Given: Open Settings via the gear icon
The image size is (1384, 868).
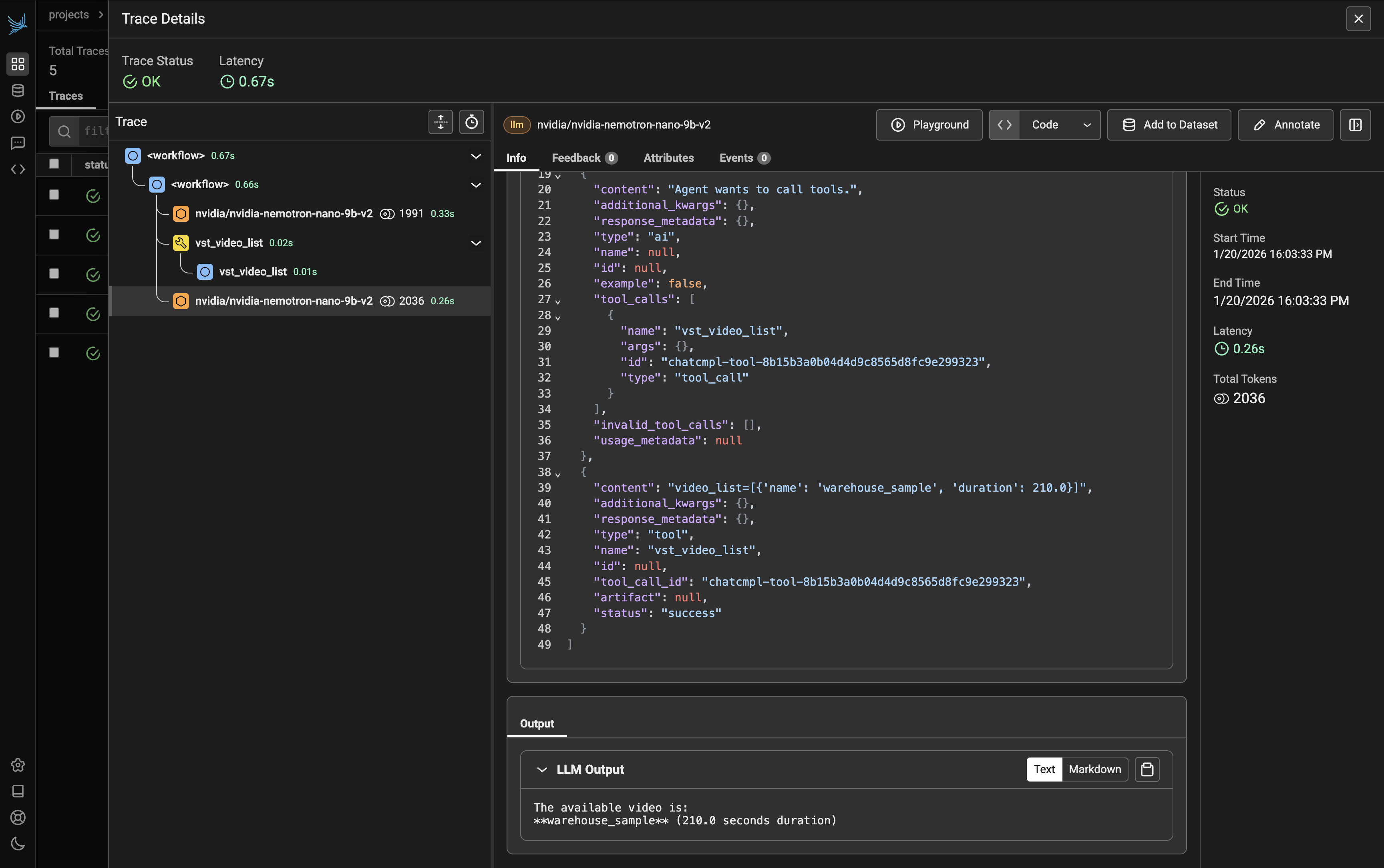Looking at the screenshot, I should click(18, 765).
